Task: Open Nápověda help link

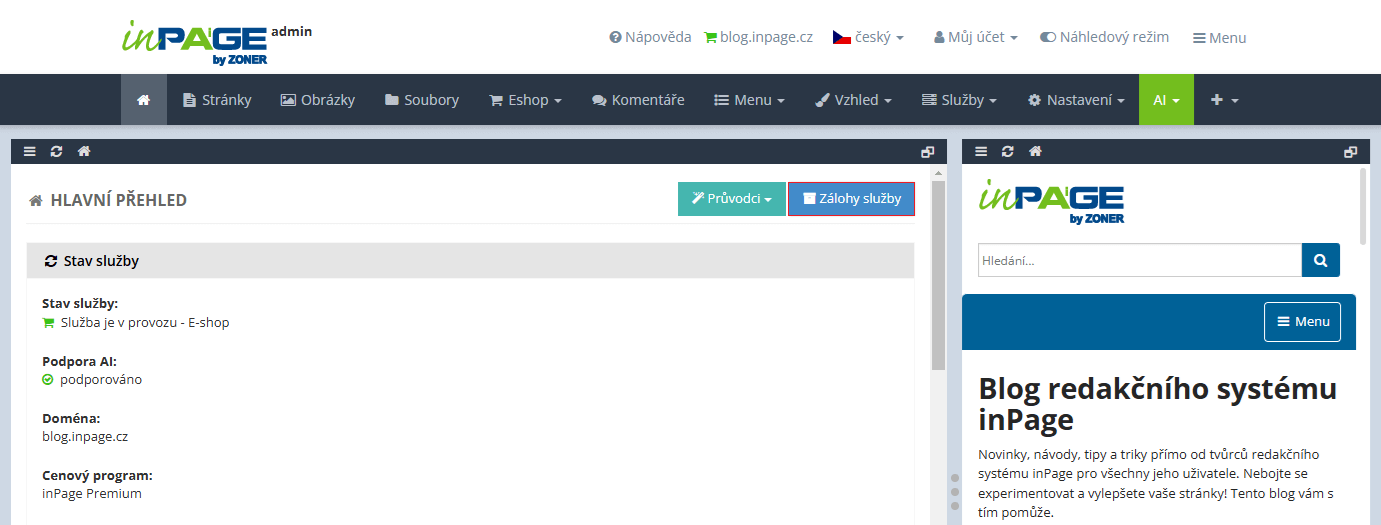Action: (650, 37)
